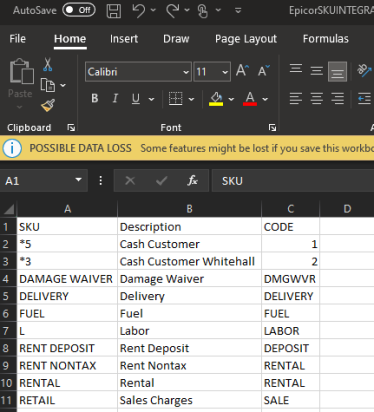The height and width of the screenshot is (412, 374).
Task: Open the Font dialog launcher
Action: point(272,127)
